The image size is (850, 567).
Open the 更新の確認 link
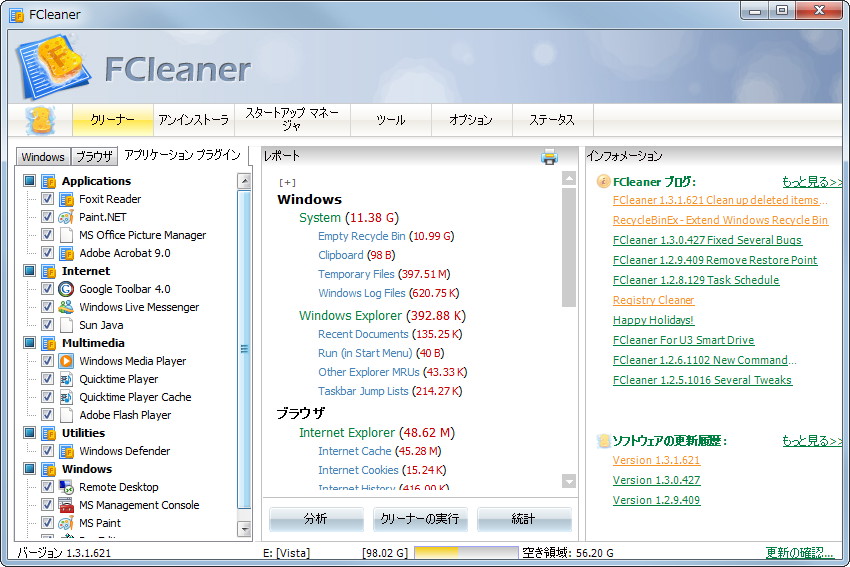pyautogui.click(x=799, y=553)
